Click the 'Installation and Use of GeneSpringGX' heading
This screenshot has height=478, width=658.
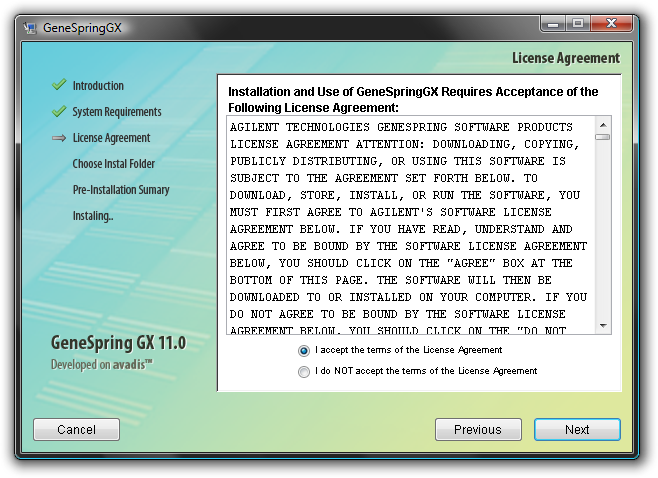(x=413, y=99)
